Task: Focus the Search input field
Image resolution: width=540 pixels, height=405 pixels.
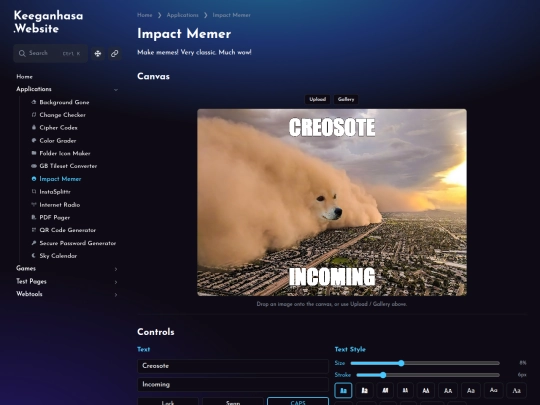Action: point(51,53)
